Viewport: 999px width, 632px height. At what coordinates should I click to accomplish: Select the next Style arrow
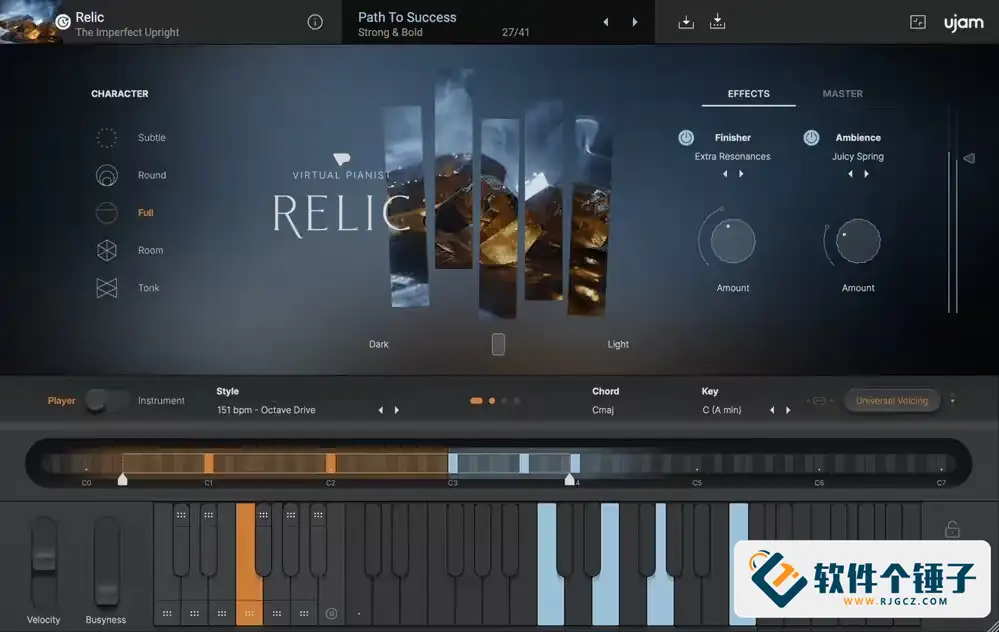[x=396, y=410]
